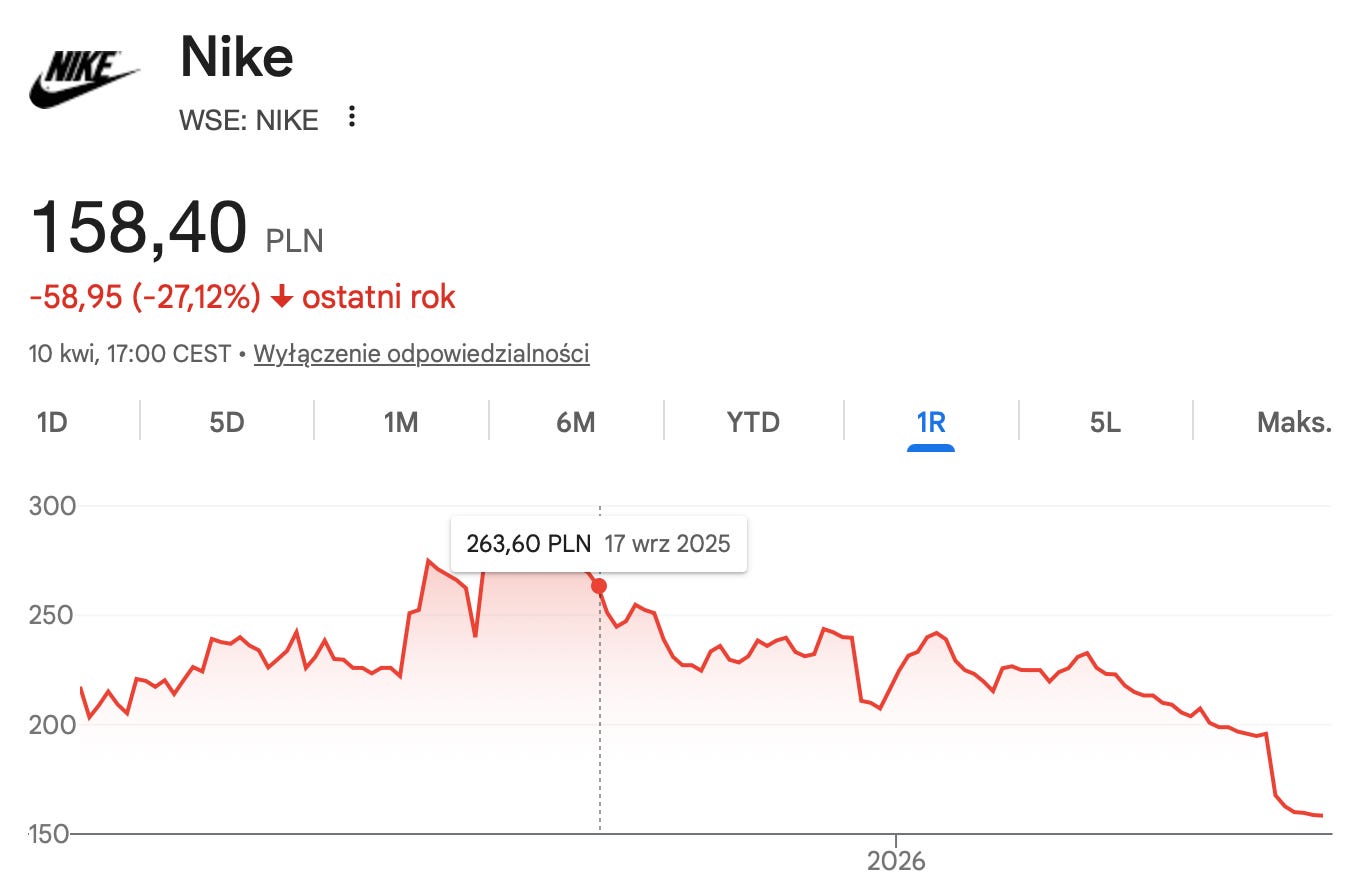Select the 1D time range tab
Screen dimensions: 1358x886
pyautogui.click(x=52, y=422)
